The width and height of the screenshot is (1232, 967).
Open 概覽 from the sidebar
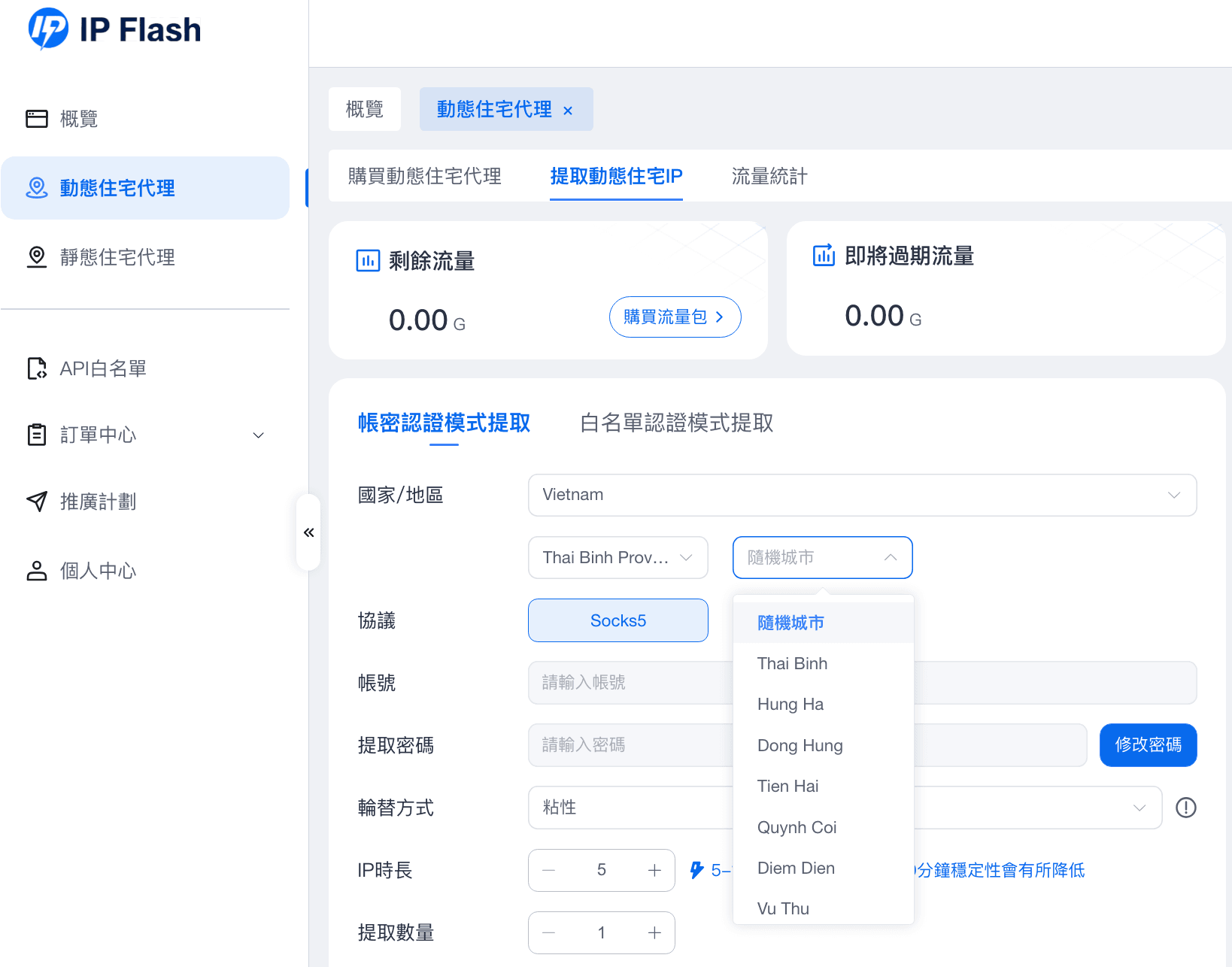click(78, 119)
